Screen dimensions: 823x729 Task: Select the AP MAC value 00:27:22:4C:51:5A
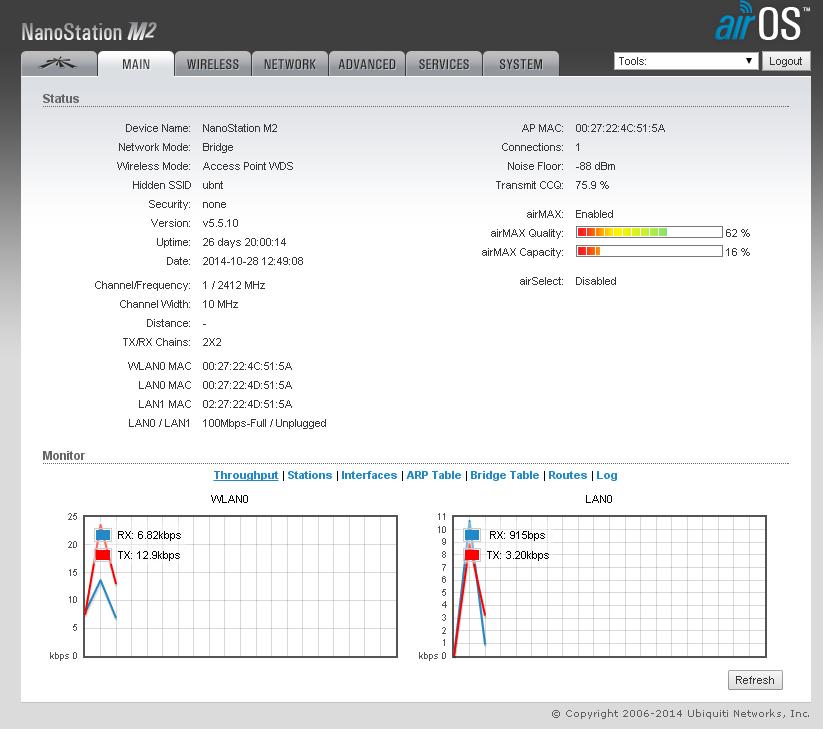click(620, 128)
